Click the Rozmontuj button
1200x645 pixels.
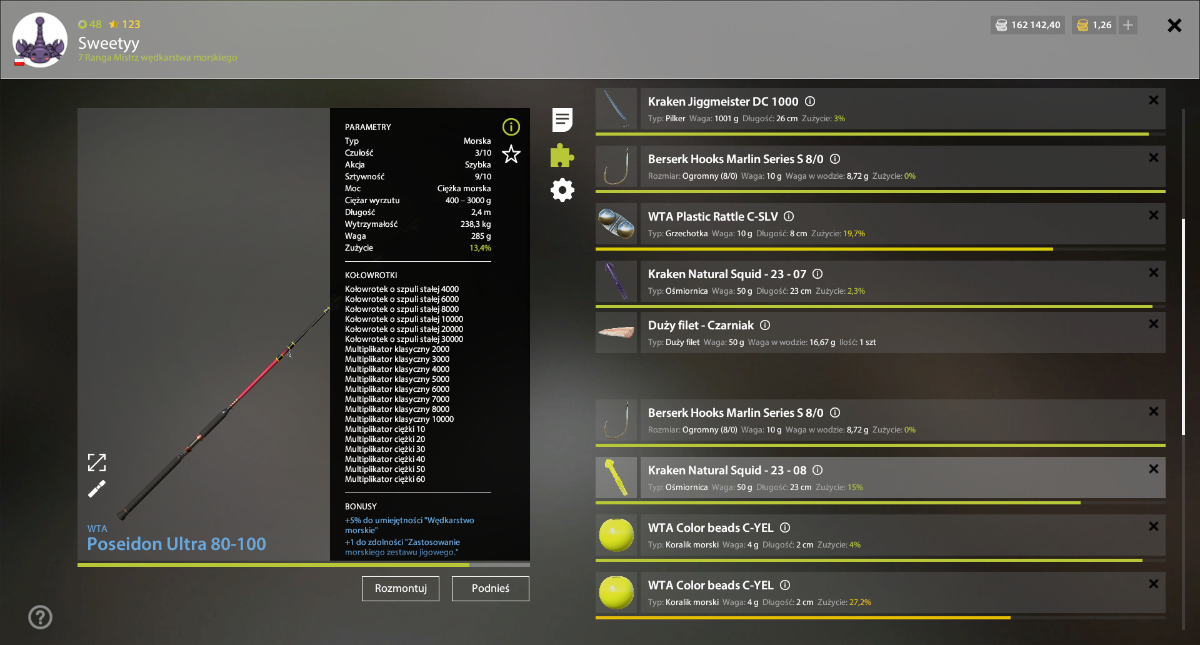[x=401, y=588]
